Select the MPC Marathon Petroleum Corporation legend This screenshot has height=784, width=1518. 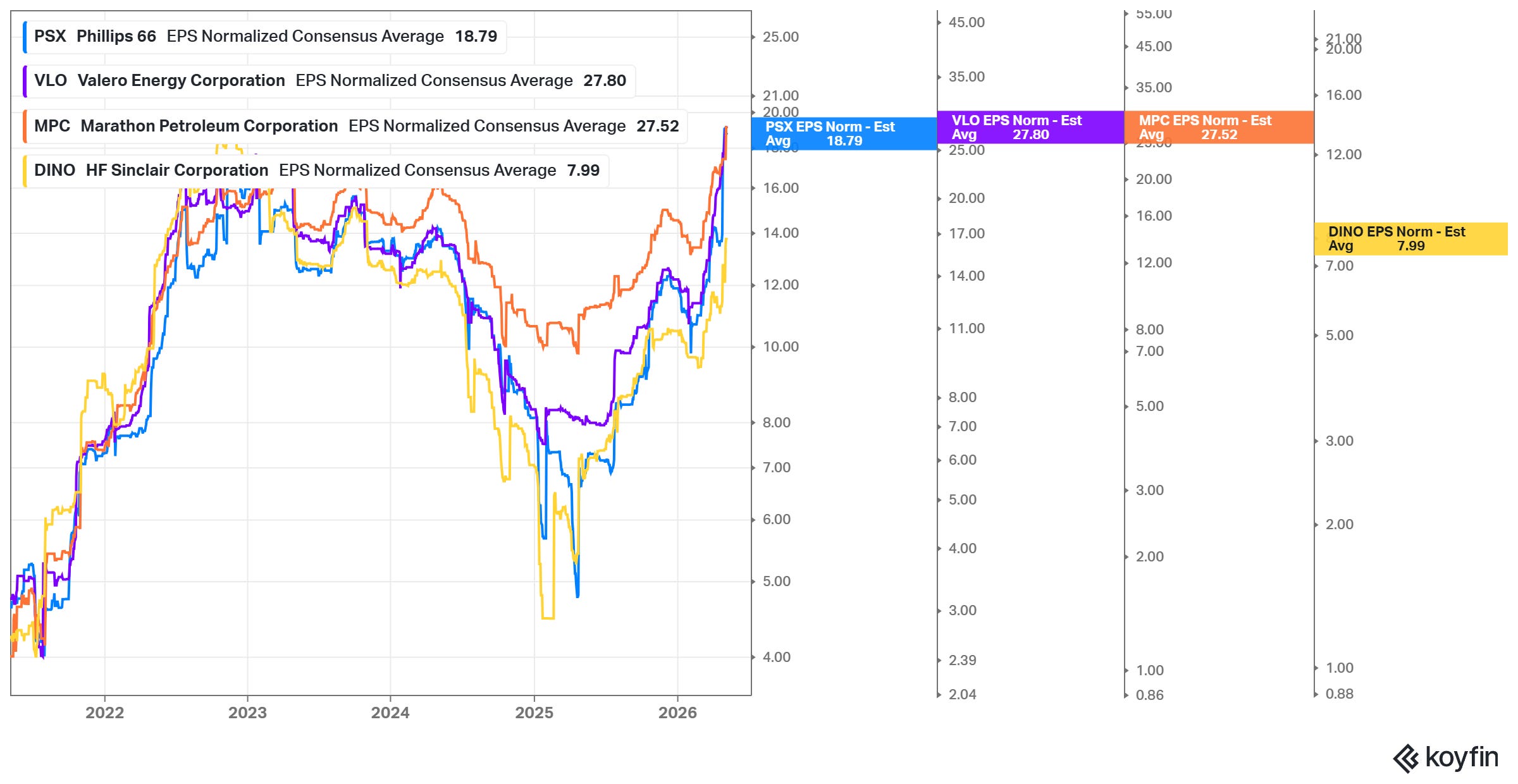pyautogui.click(x=355, y=126)
